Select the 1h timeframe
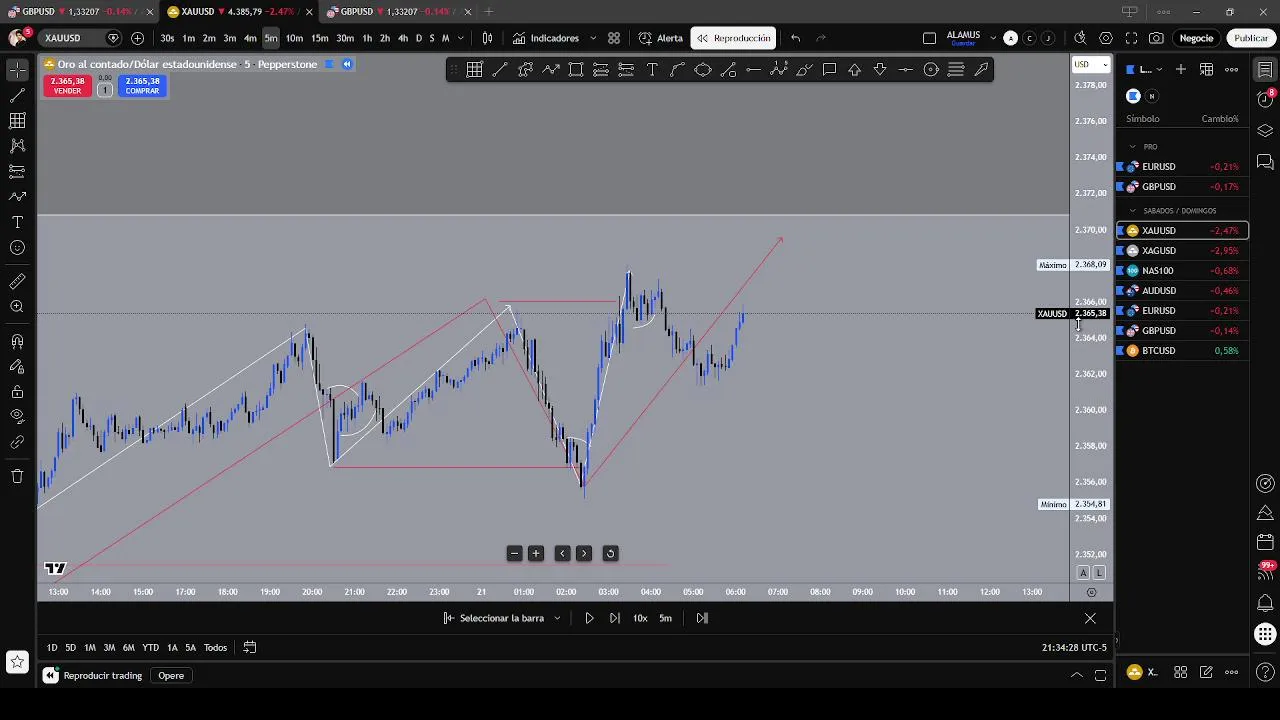Image resolution: width=1280 pixels, height=720 pixels. point(367,38)
